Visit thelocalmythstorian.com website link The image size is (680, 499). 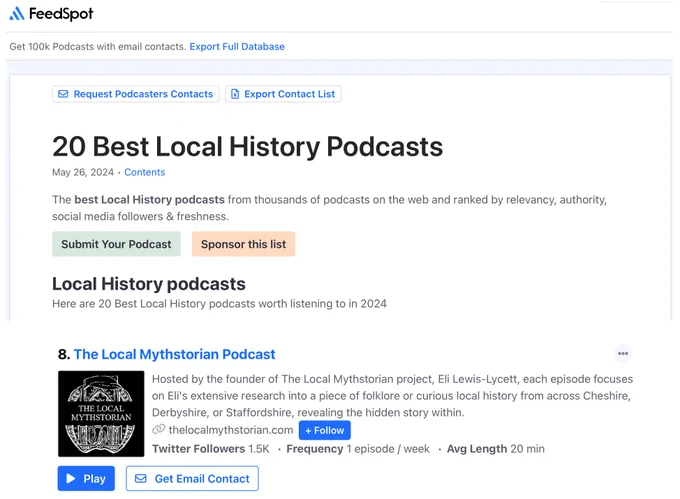pyautogui.click(x=231, y=430)
